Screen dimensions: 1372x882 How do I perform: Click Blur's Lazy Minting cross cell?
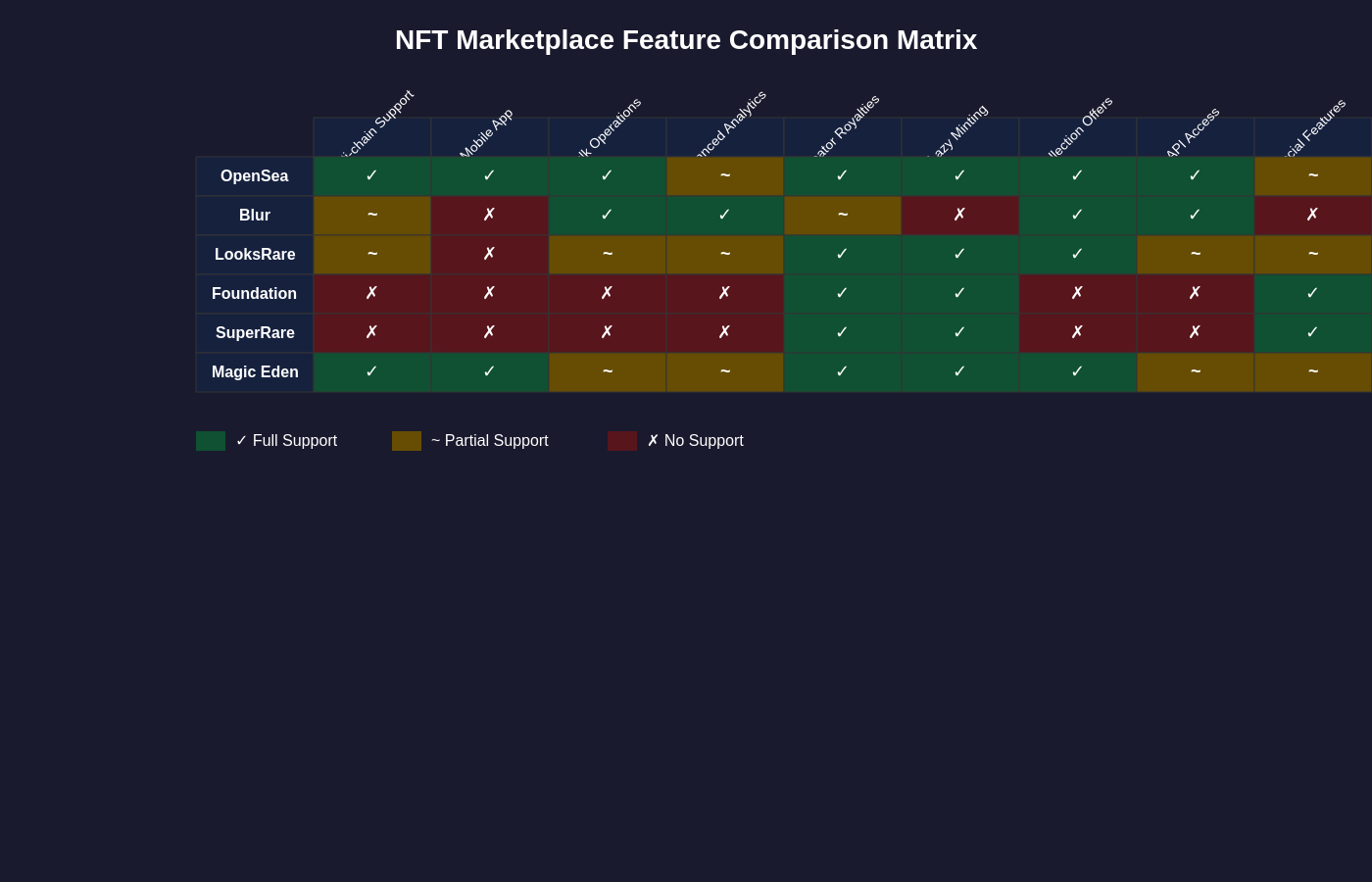[960, 216]
